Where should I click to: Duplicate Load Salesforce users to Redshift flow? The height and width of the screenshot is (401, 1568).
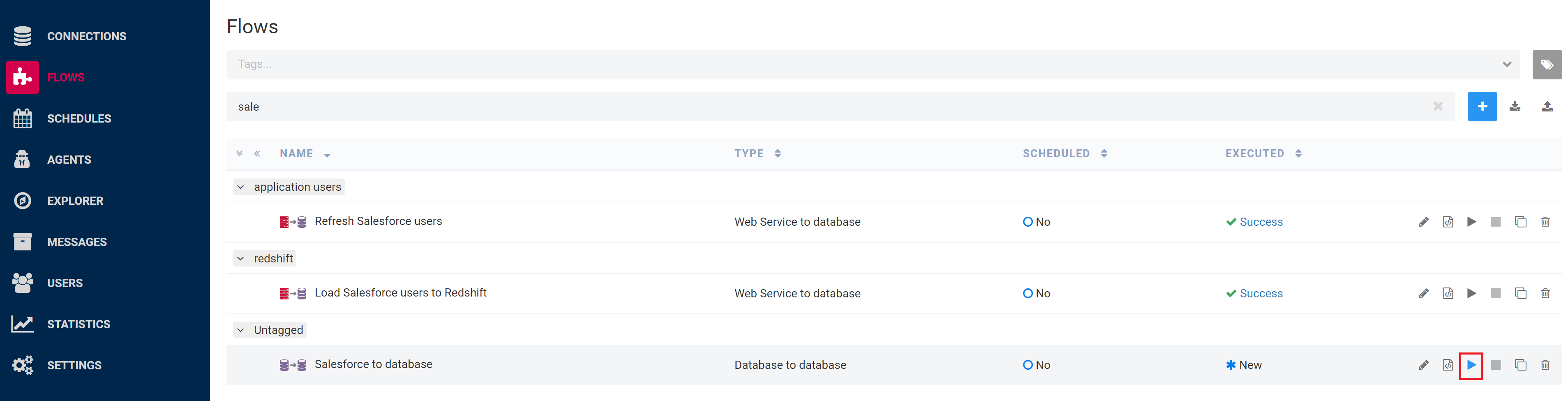[1520, 294]
